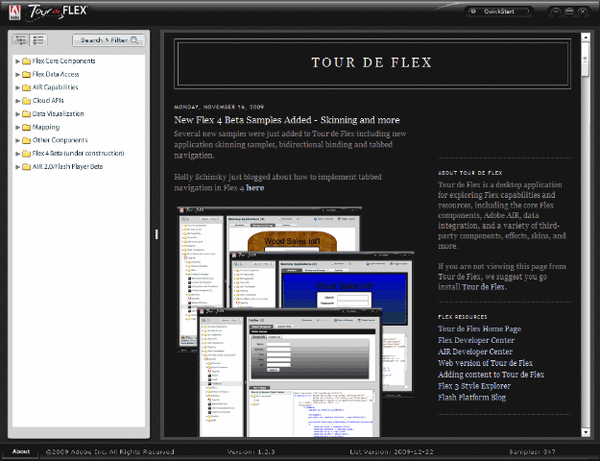Expand AIR Capabilities tree node
This screenshot has width=600, height=461.
(x=18, y=88)
